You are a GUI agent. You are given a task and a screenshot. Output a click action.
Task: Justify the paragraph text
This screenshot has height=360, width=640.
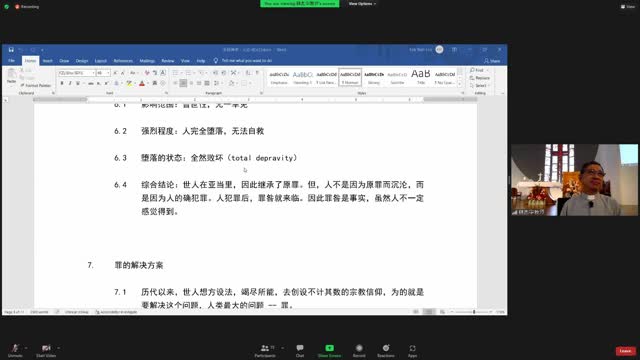click(x=199, y=83)
